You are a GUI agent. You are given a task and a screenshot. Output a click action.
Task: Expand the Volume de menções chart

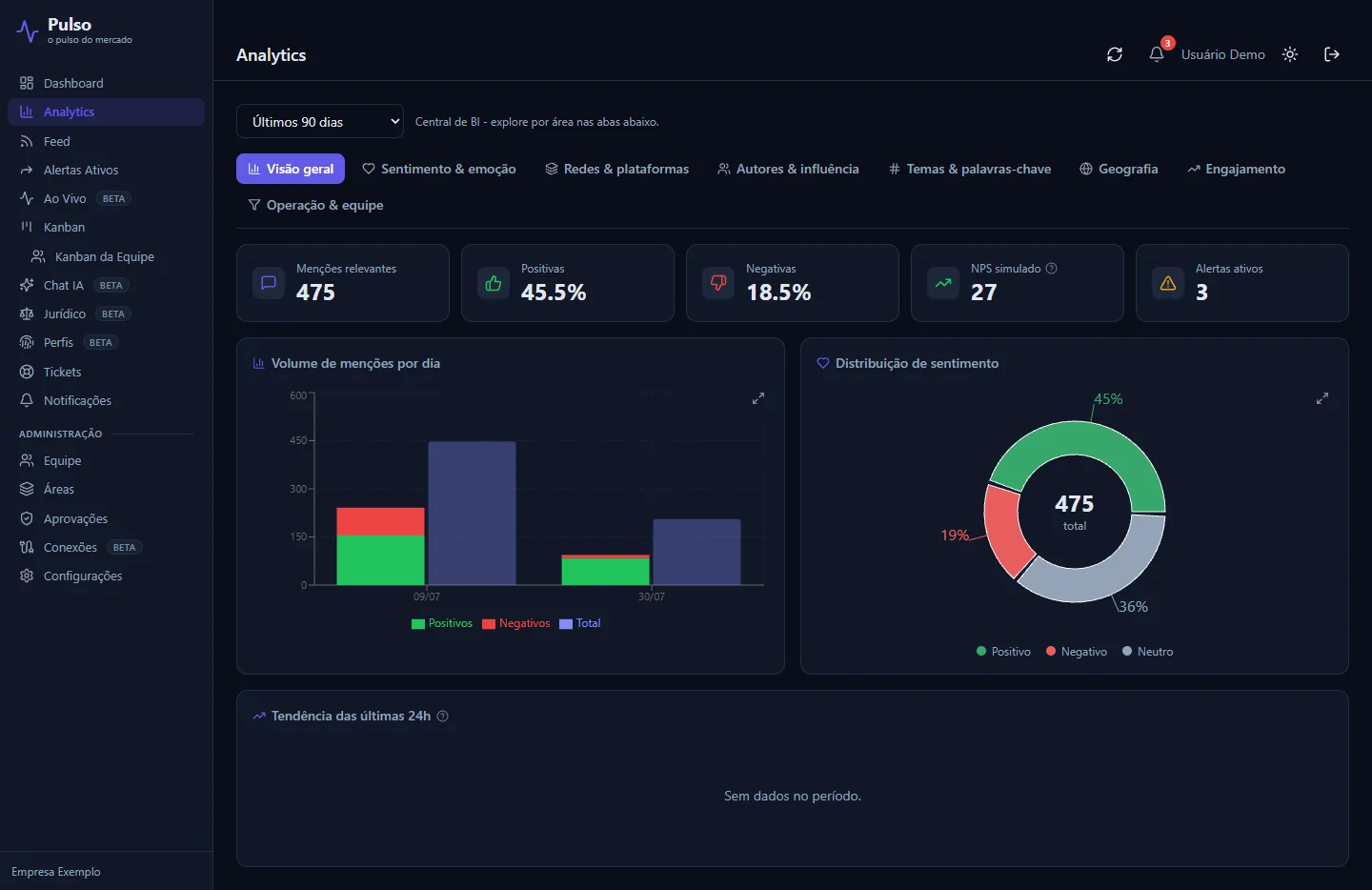pyautogui.click(x=758, y=398)
